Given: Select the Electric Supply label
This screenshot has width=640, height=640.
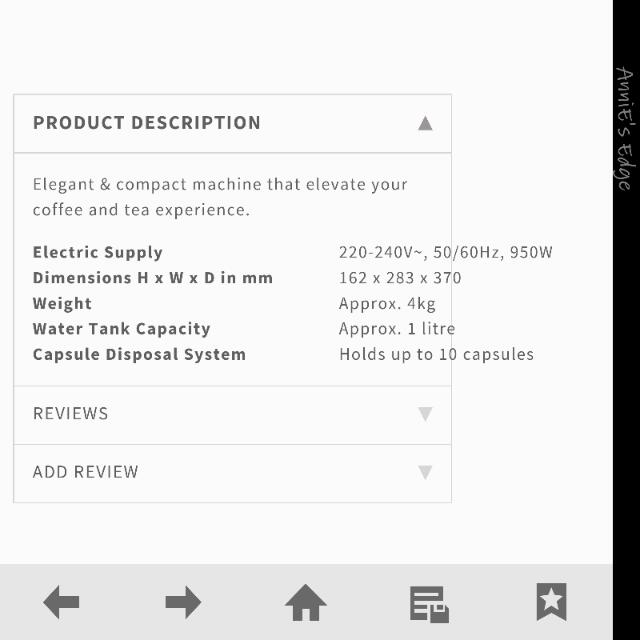Looking at the screenshot, I should click(98, 252).
